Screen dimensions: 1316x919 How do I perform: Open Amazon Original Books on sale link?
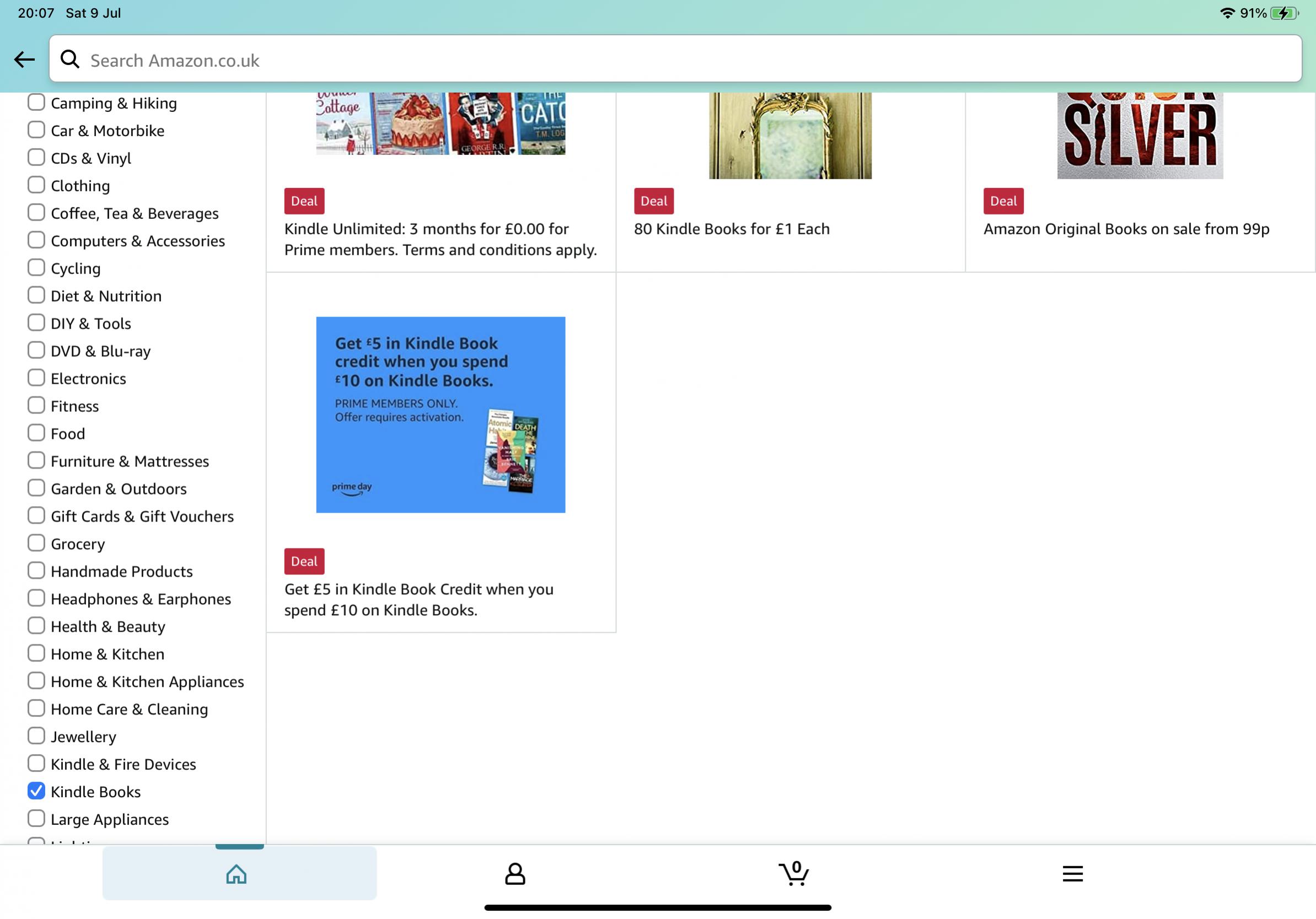click(1126, 229)
